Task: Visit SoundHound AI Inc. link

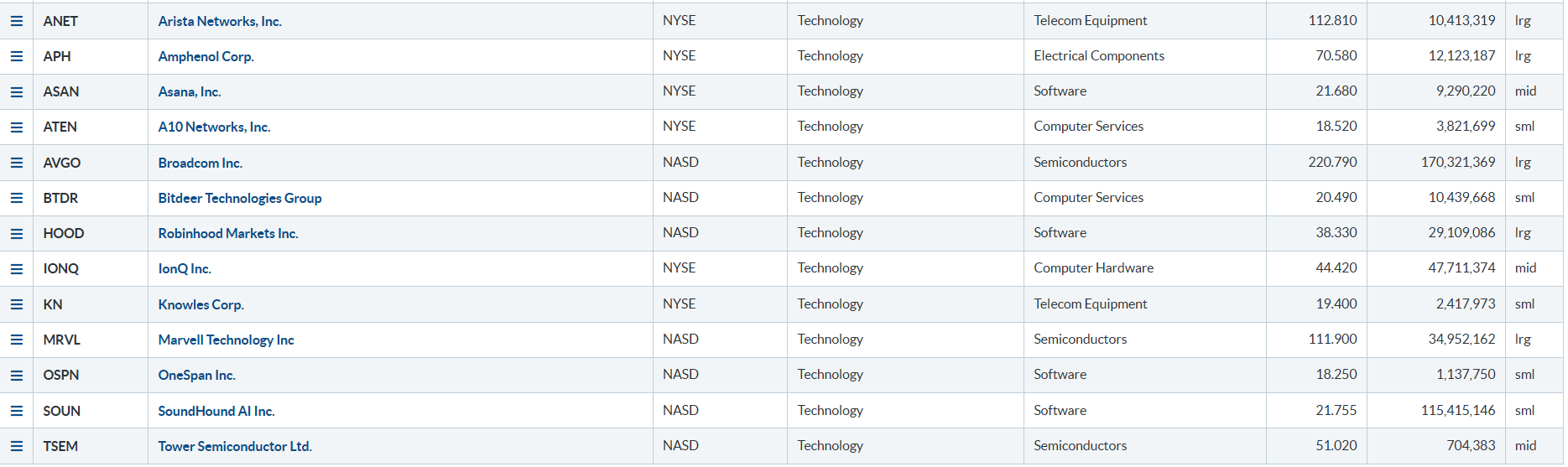Action: pyautogui.click(x=216, y=411)
